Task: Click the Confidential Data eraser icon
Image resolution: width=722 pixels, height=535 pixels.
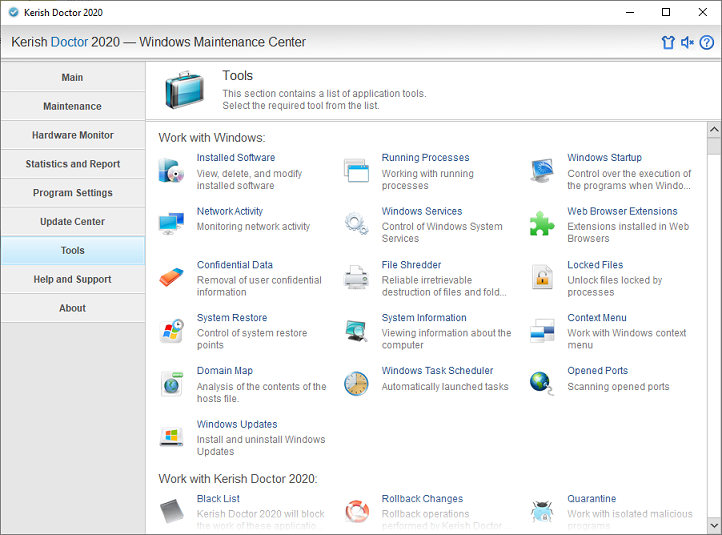Action: (171, 277)
